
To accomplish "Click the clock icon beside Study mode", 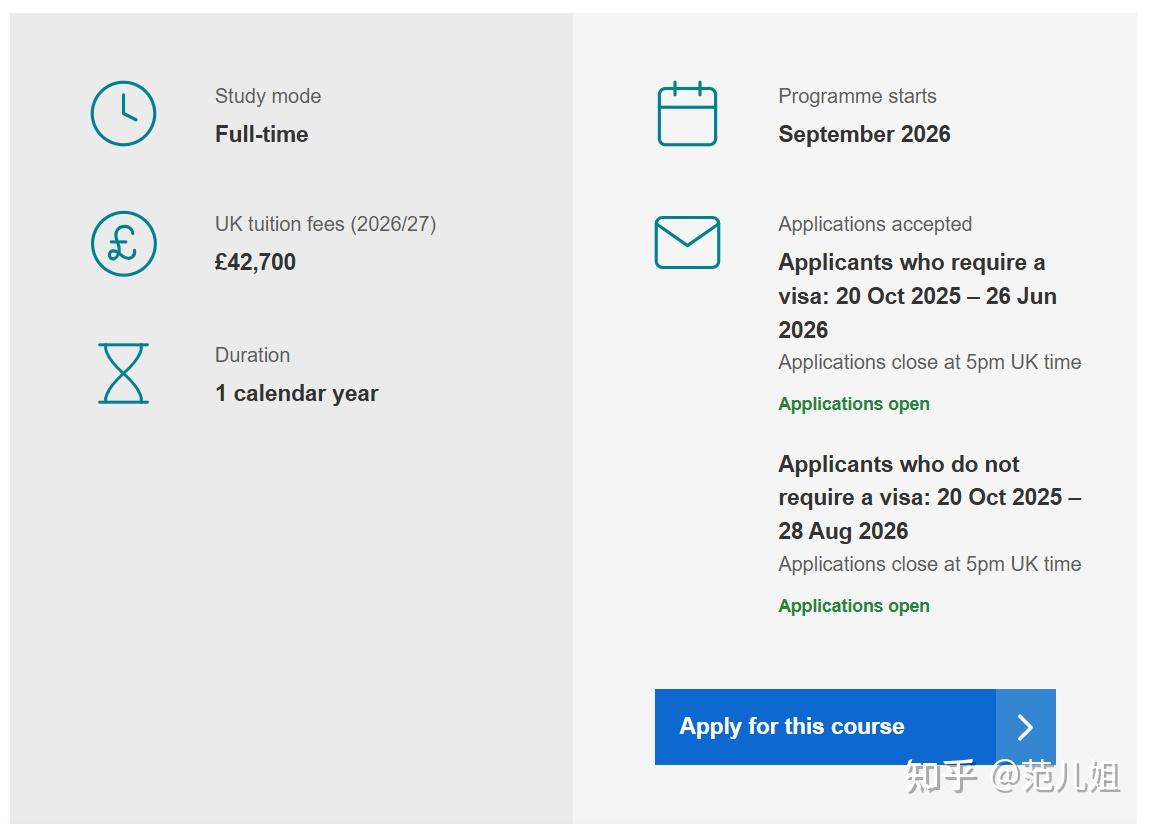I will point(123,114).
